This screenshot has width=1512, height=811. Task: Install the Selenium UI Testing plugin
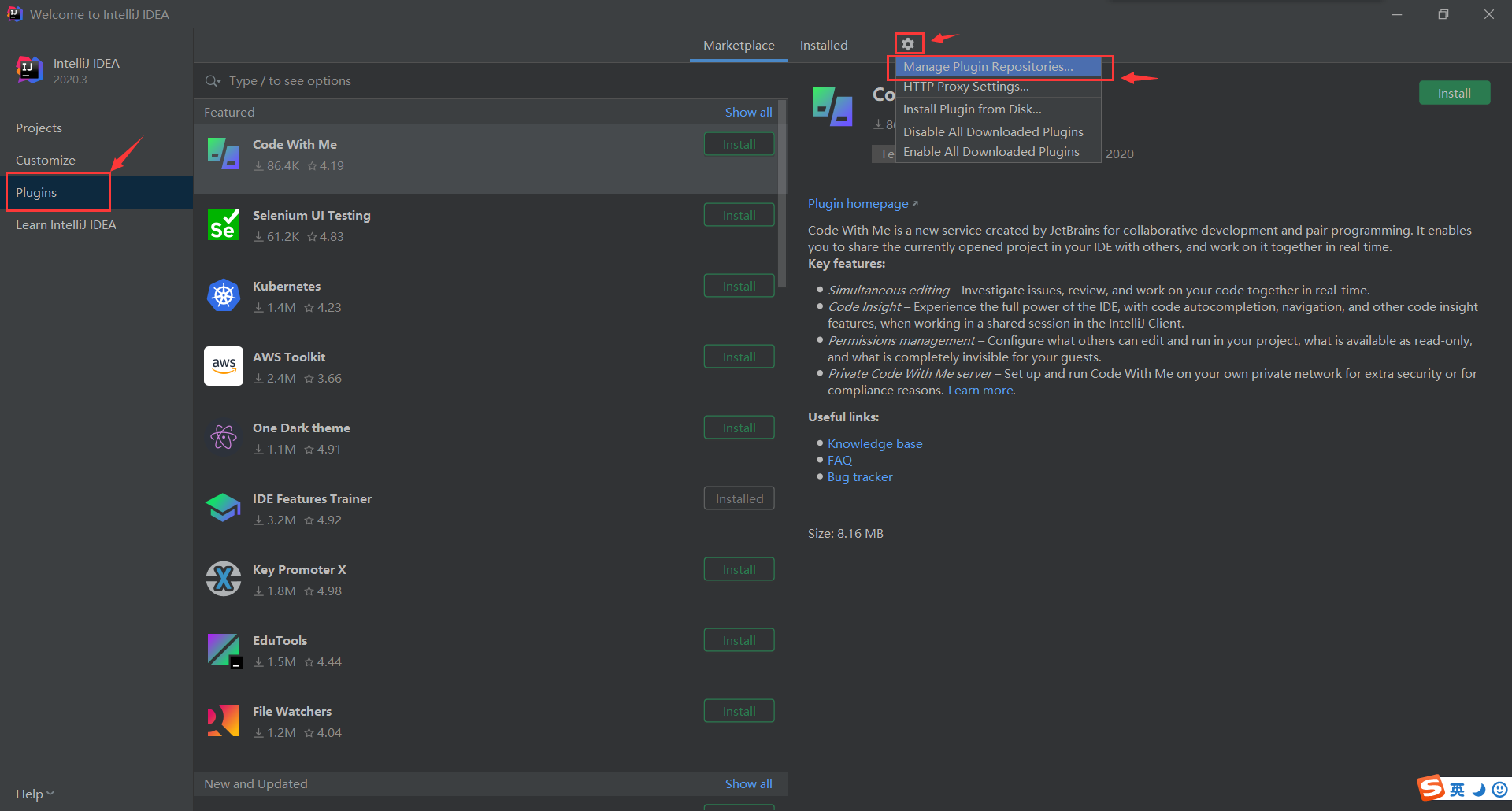coord(739,216)
